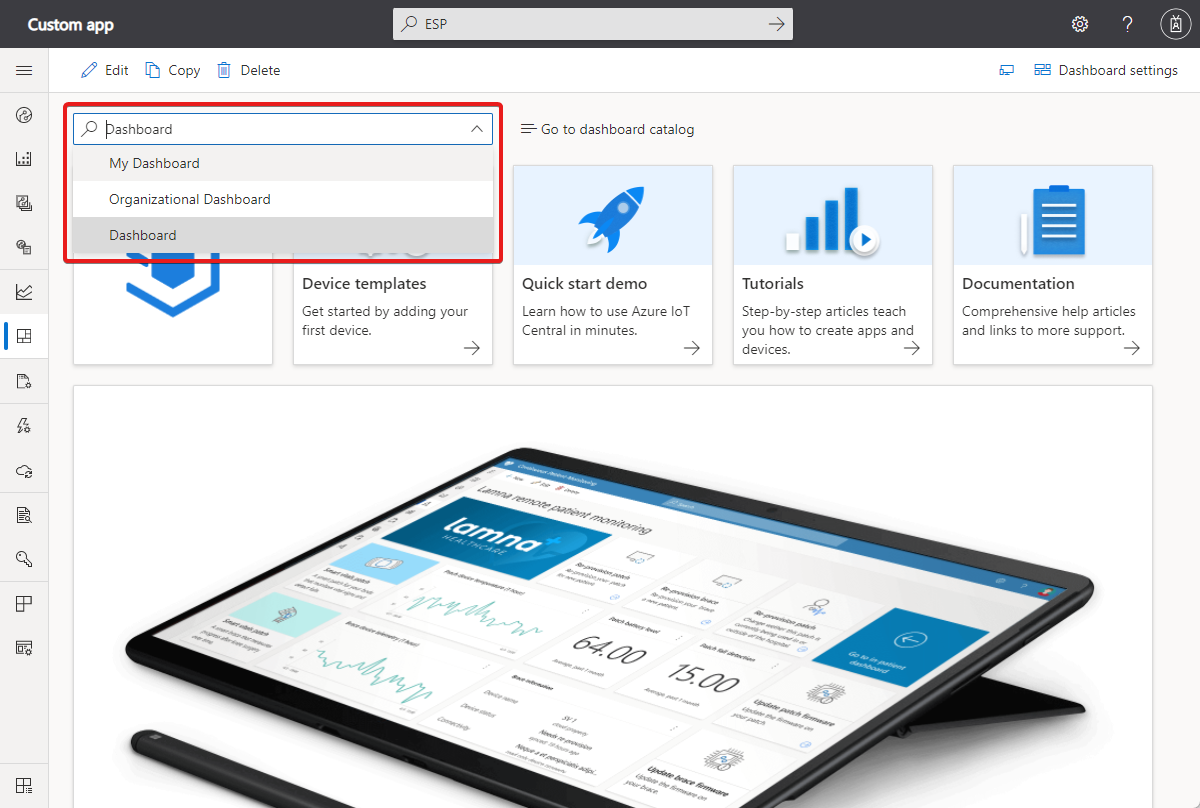Open Dashboard settings

tap(1106, 70)
